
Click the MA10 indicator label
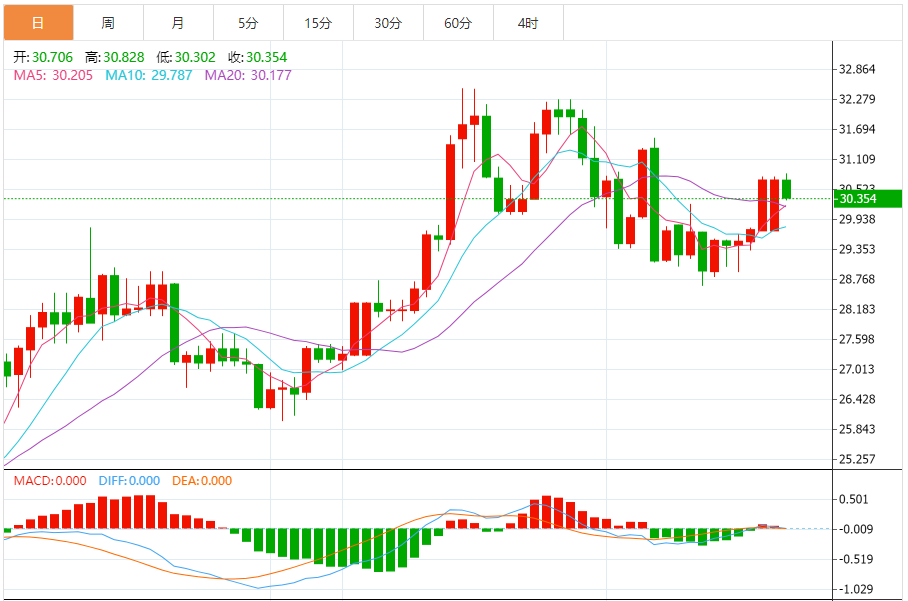coord(149,75)
